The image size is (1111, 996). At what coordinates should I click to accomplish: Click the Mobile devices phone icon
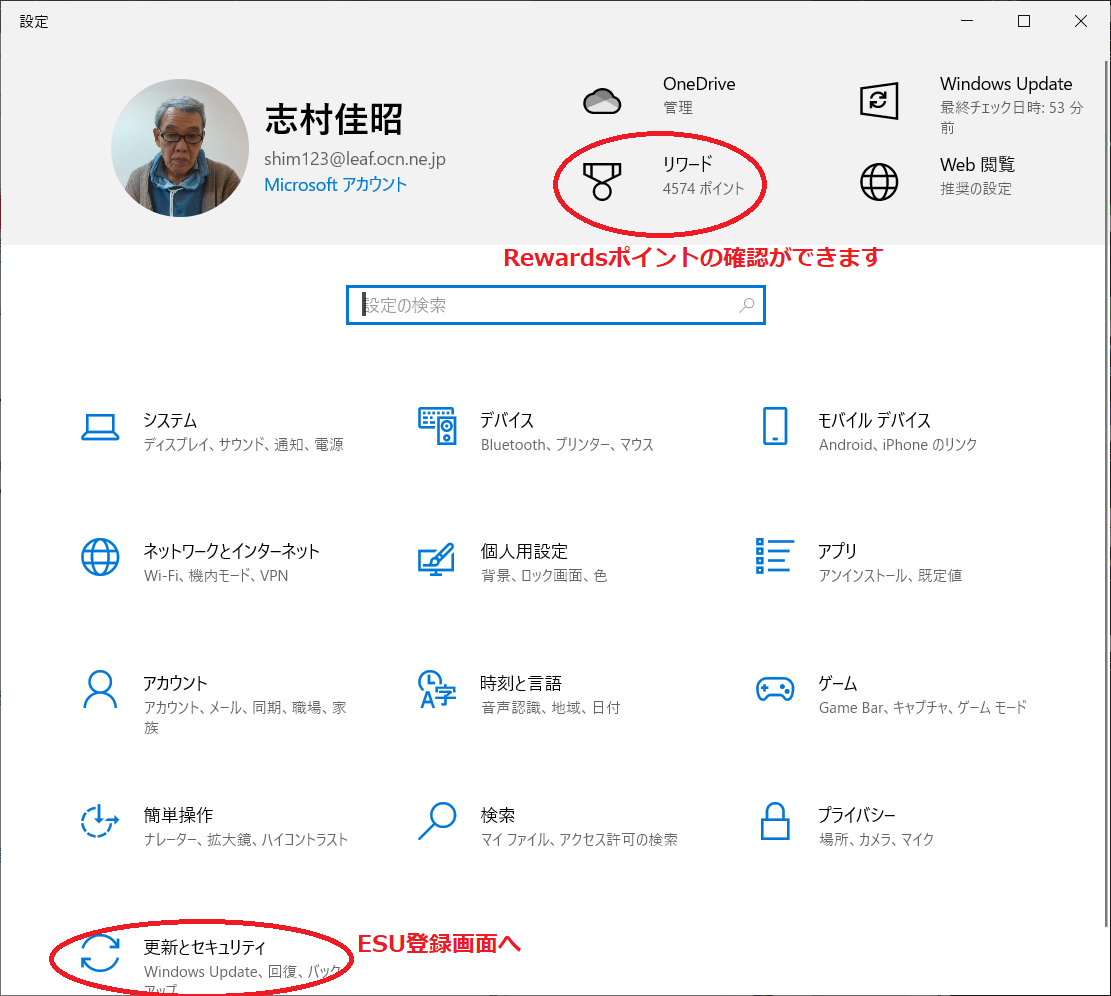774,426
